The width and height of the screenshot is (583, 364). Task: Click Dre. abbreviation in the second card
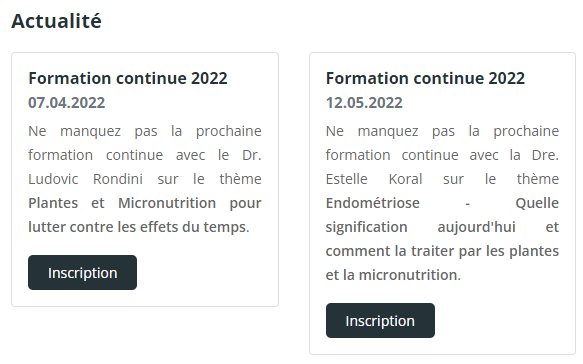[545, 155]
